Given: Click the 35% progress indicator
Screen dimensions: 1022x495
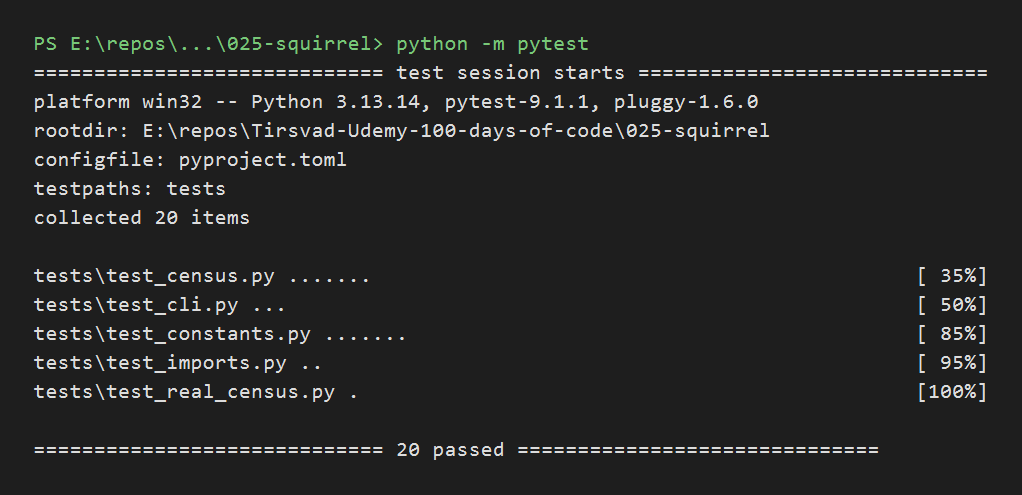Looking at the screenshot, I should tap(952, 277).
